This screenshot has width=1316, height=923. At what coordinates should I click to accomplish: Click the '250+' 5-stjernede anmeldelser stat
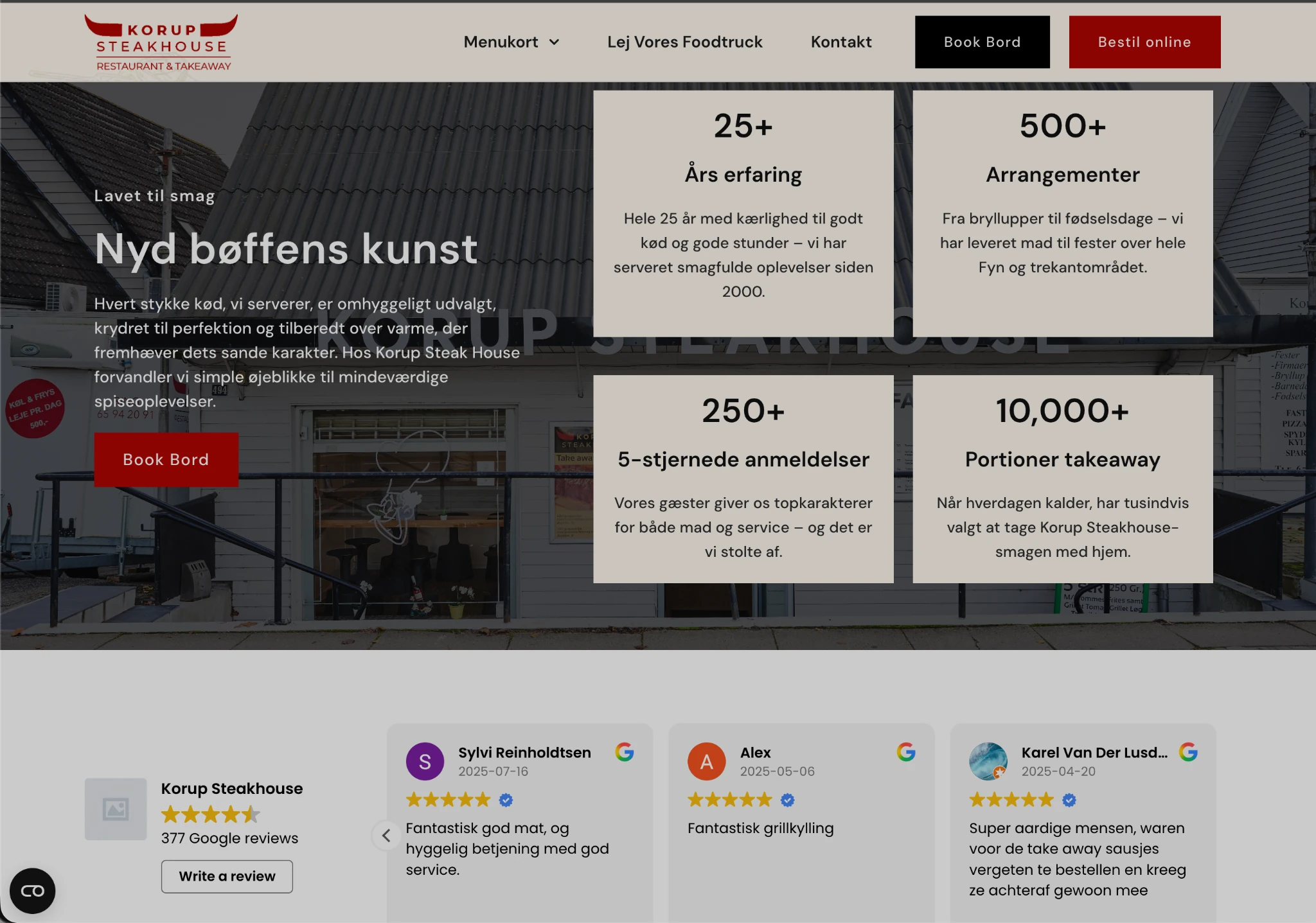(x=743, y=410)
